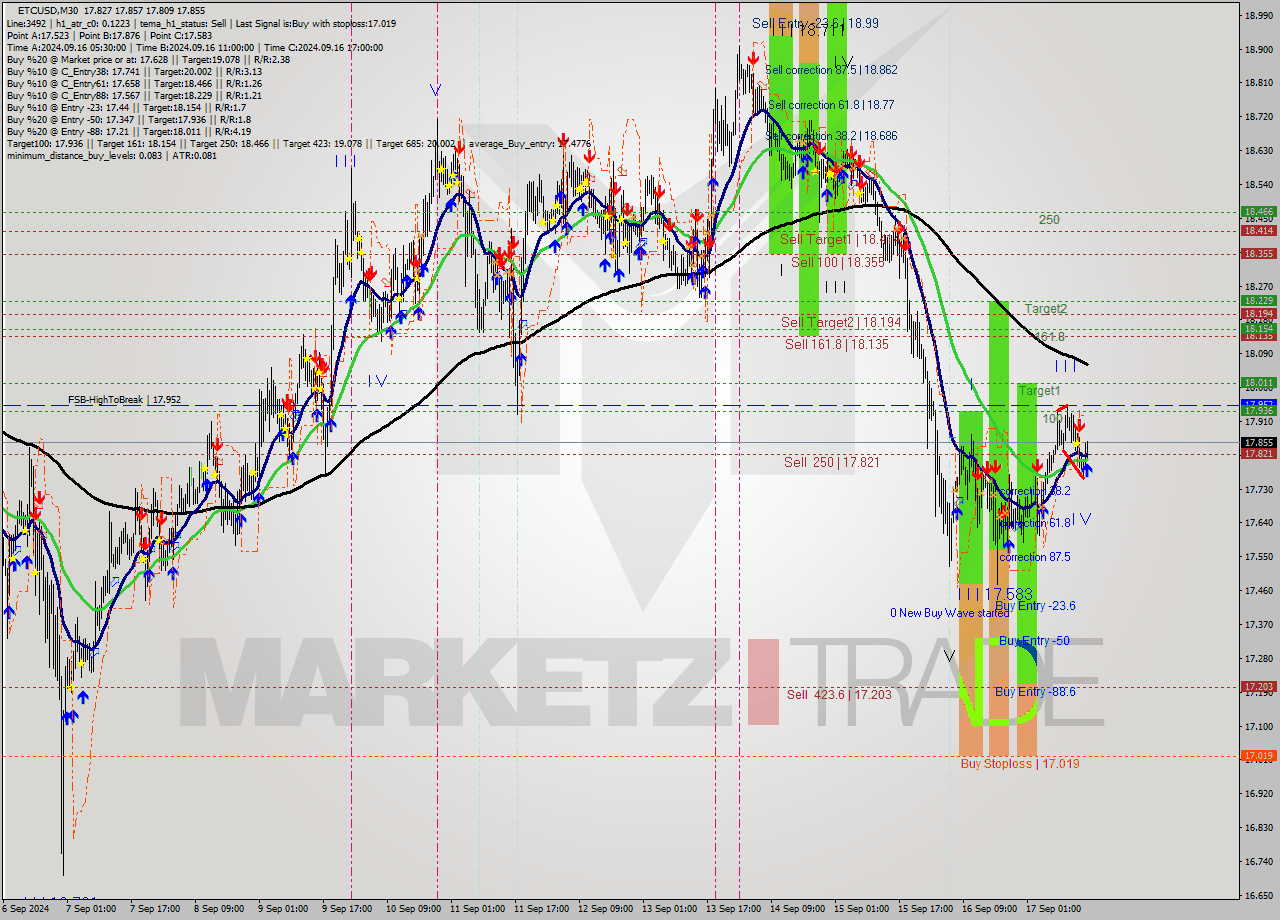Select the red 17.019 price tag
Screen dimensions: 1280x920
tap(1258, 756)
